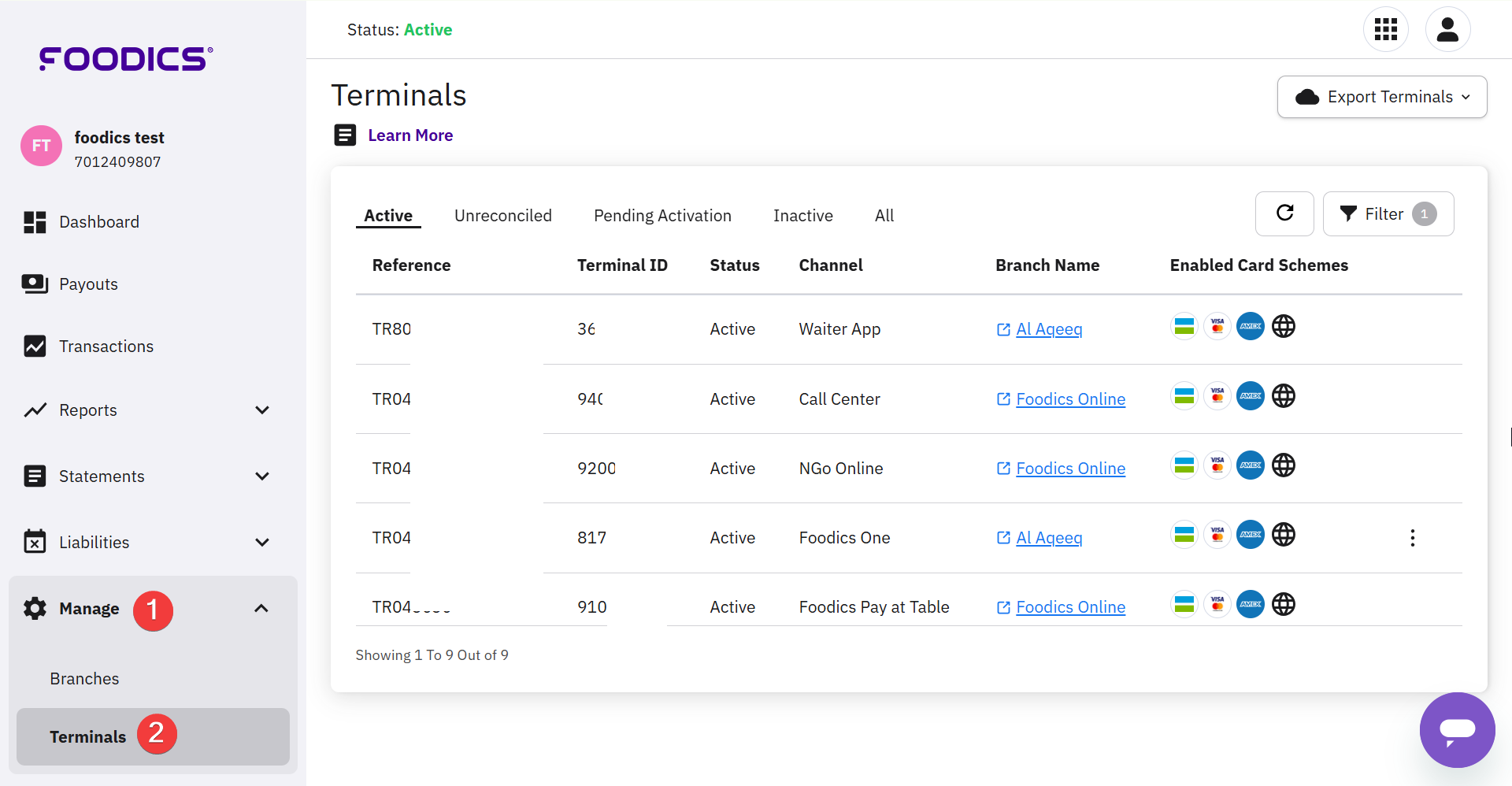
Task: Expand the Liabilities menu chevron
Action: [262, 543]
